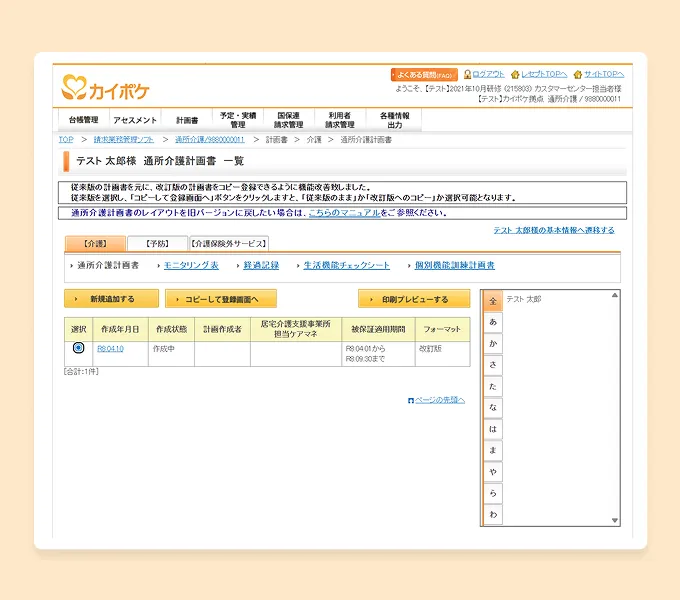Open the モニタリング表 link
Screen dimensions: 680x600
pos(191,265)
